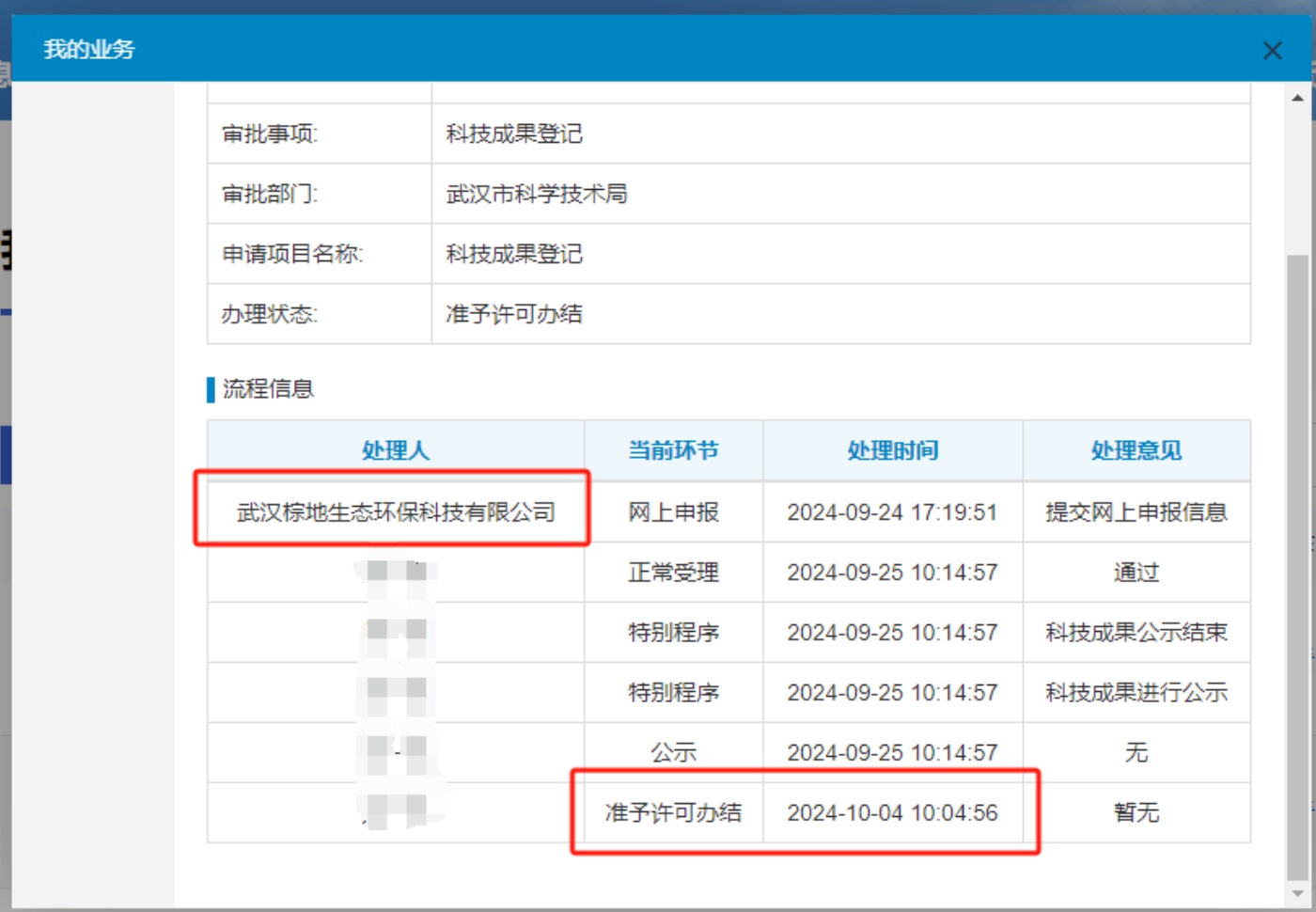Click the 流程信息 section heading

(268, 388)
